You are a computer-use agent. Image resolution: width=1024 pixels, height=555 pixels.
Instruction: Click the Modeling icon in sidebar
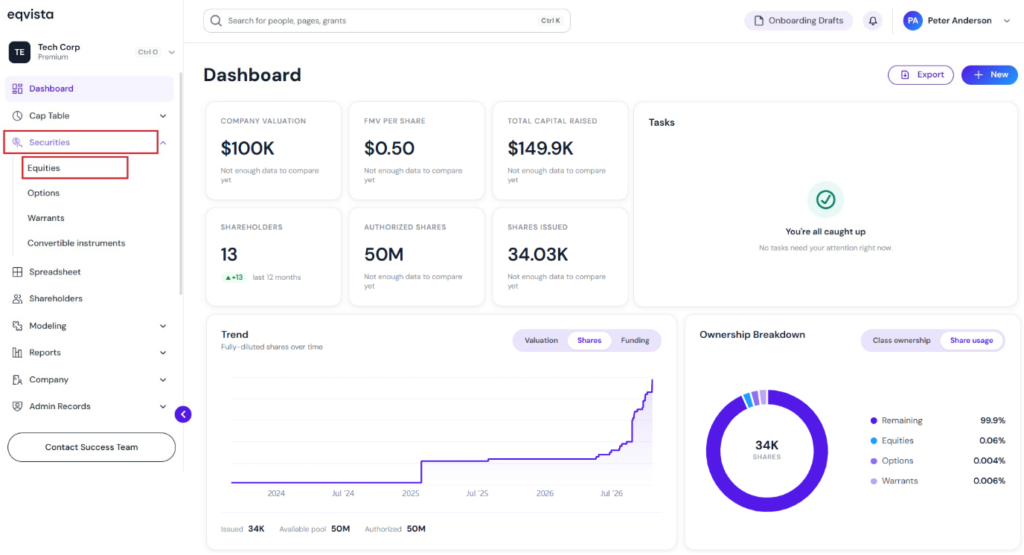click(x=17, y=326)
